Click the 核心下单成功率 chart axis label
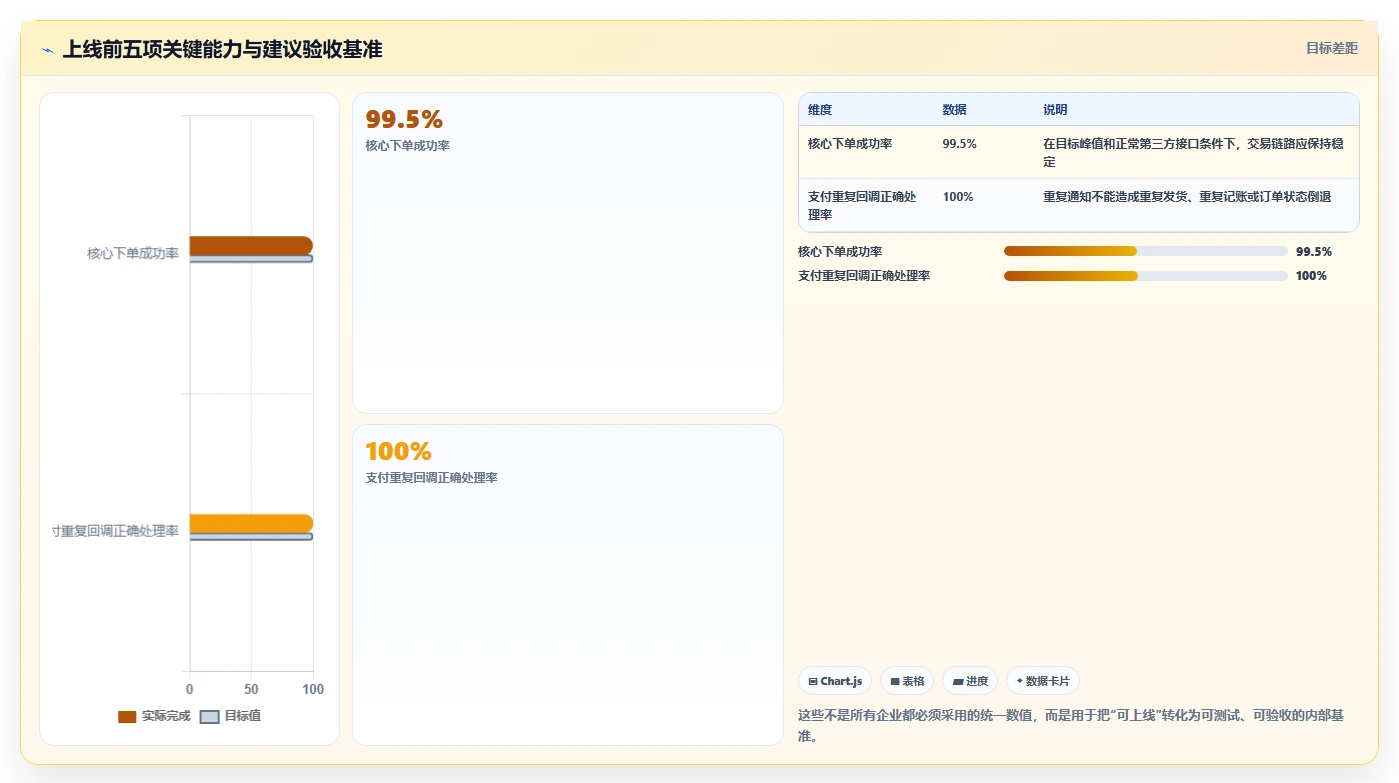 [133, 253]
